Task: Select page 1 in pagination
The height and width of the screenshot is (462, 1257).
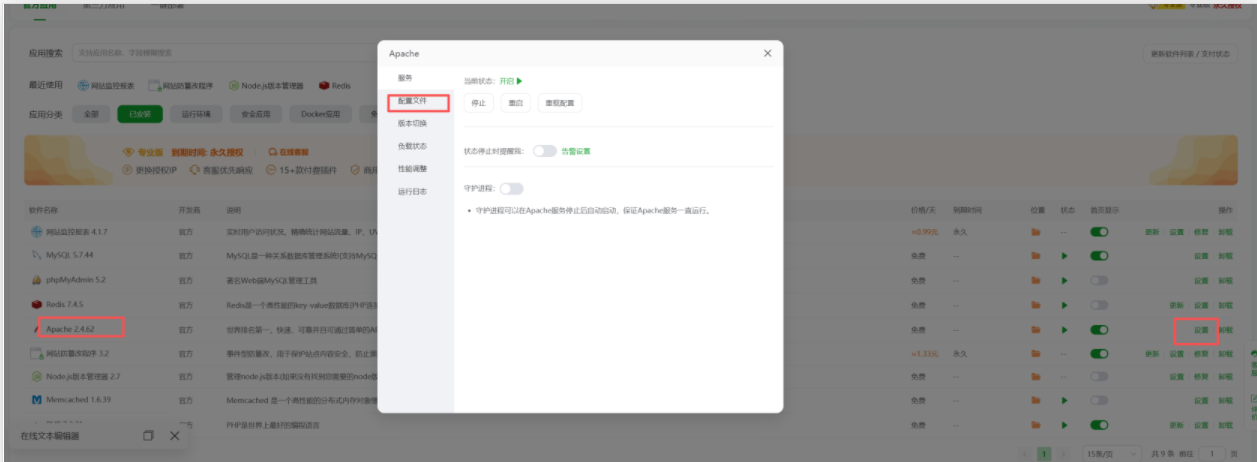Action: tap(1044, 454)
